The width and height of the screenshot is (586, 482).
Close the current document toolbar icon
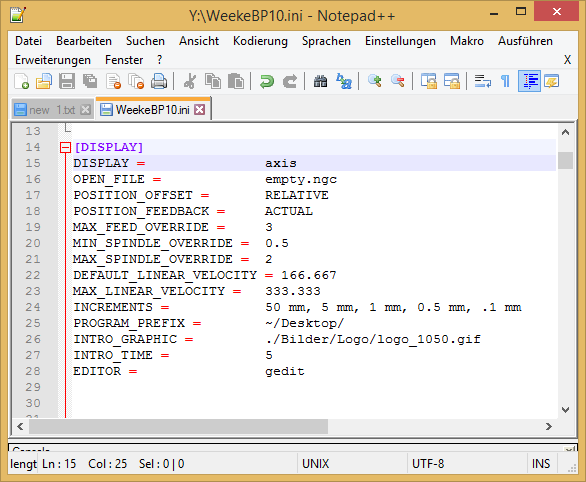(113, 81)
